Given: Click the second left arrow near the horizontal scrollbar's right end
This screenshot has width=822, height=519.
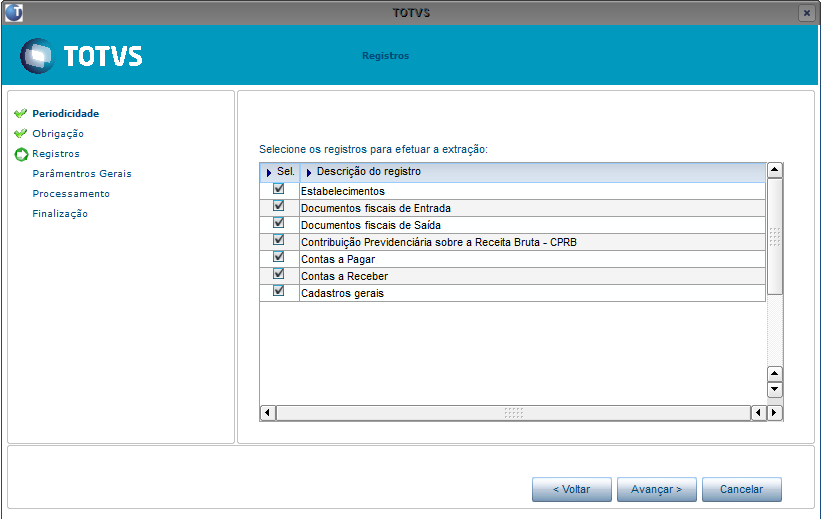Looking at the screenshot, I should pyautogui.click(x=759, y=413).
